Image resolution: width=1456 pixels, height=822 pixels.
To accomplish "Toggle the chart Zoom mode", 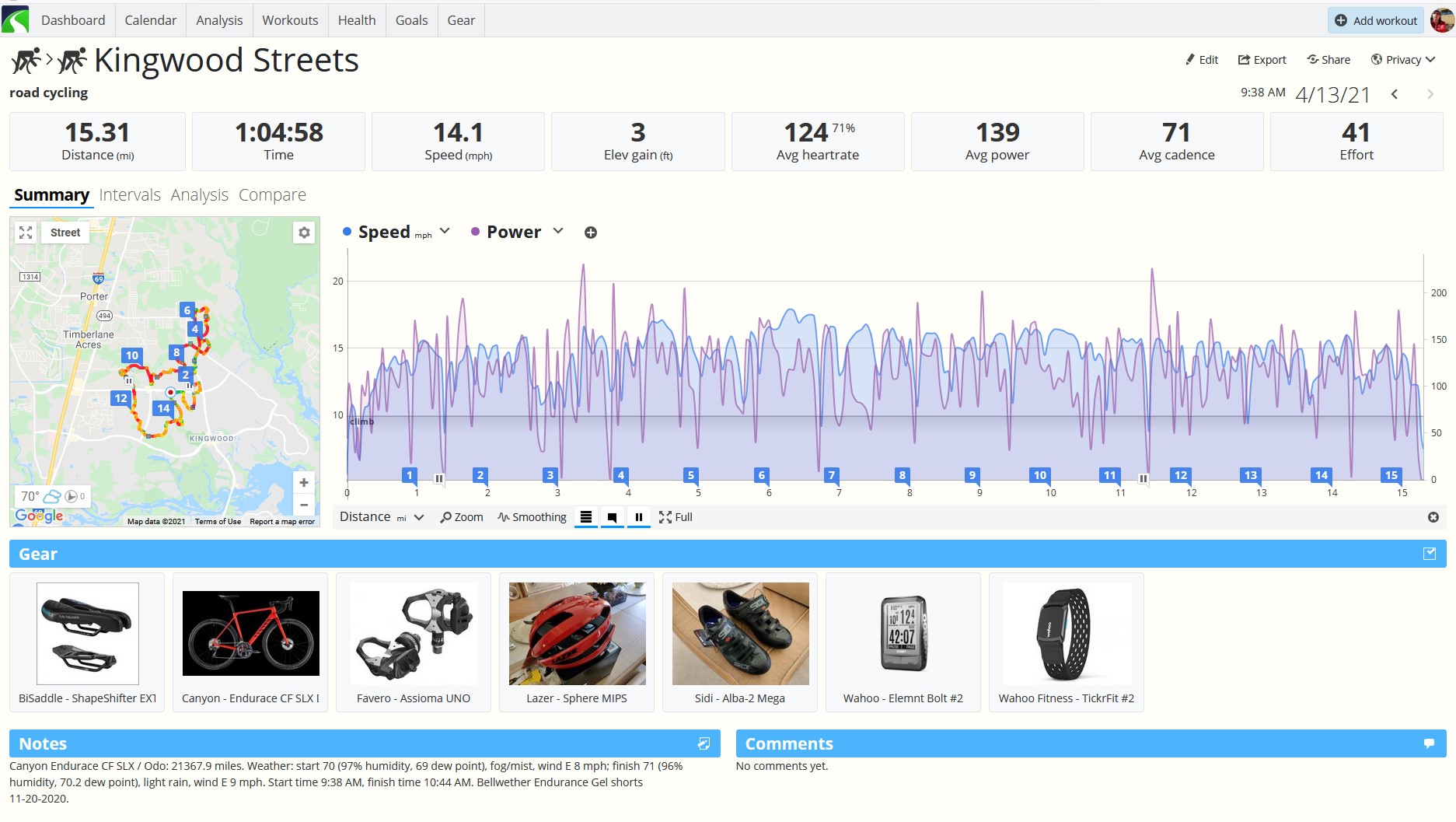I will [x=462, y=517].
